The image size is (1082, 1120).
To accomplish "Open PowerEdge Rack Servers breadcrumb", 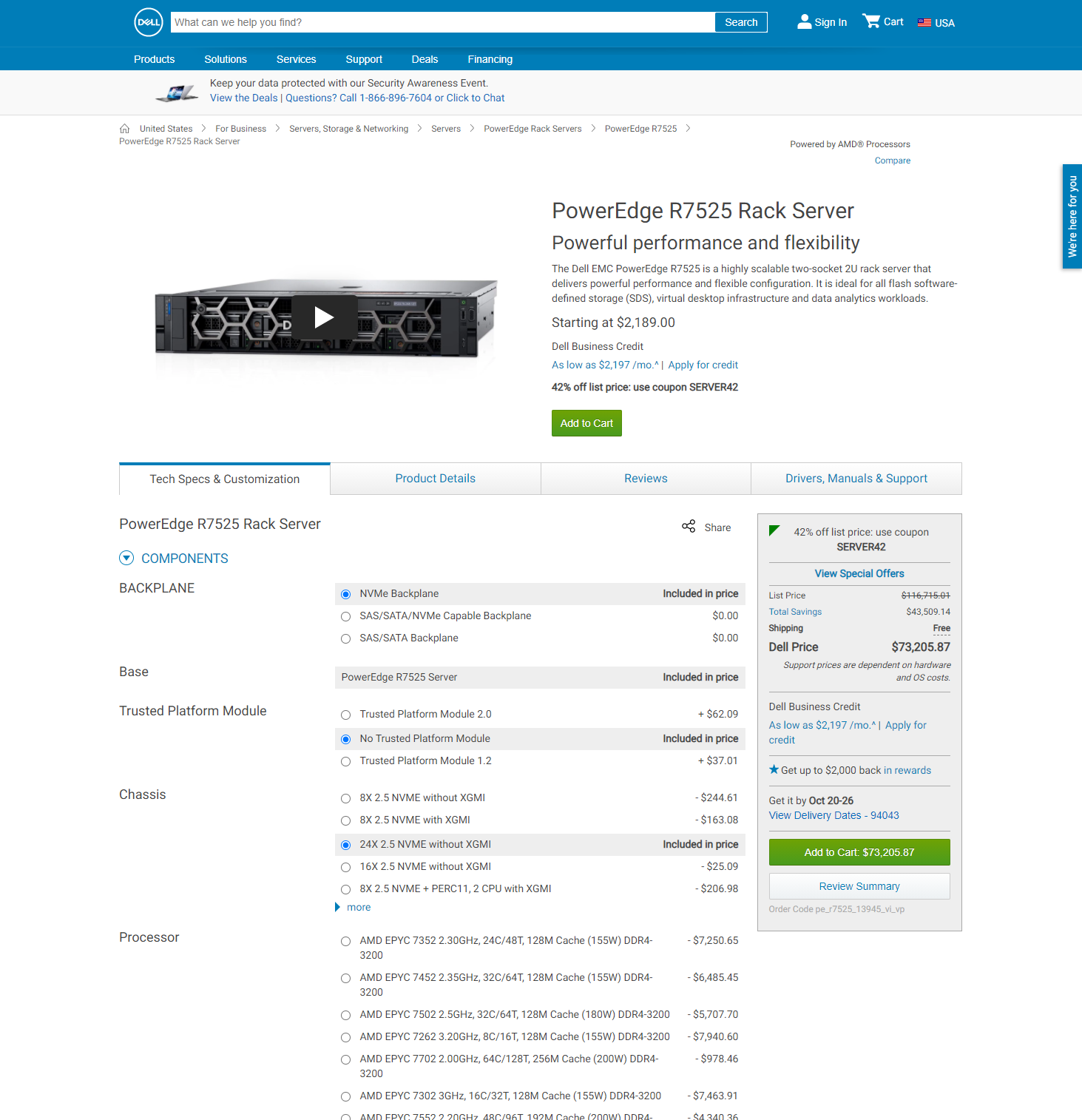I will click(532, 129).
